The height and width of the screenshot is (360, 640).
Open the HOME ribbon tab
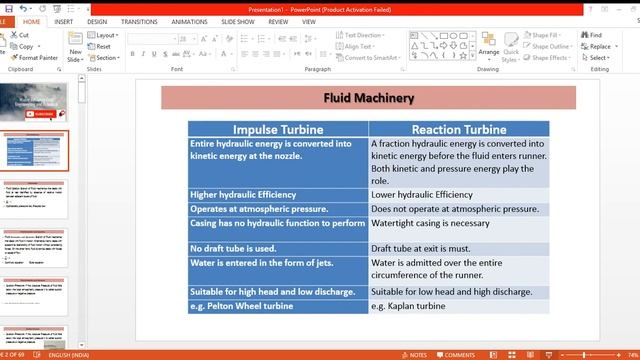(31, 22)
